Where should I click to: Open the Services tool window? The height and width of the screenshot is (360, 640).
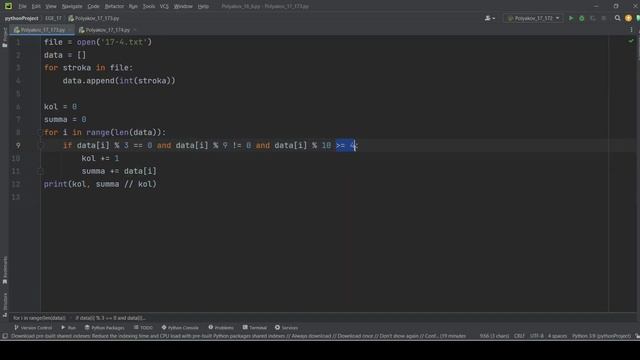287,327
